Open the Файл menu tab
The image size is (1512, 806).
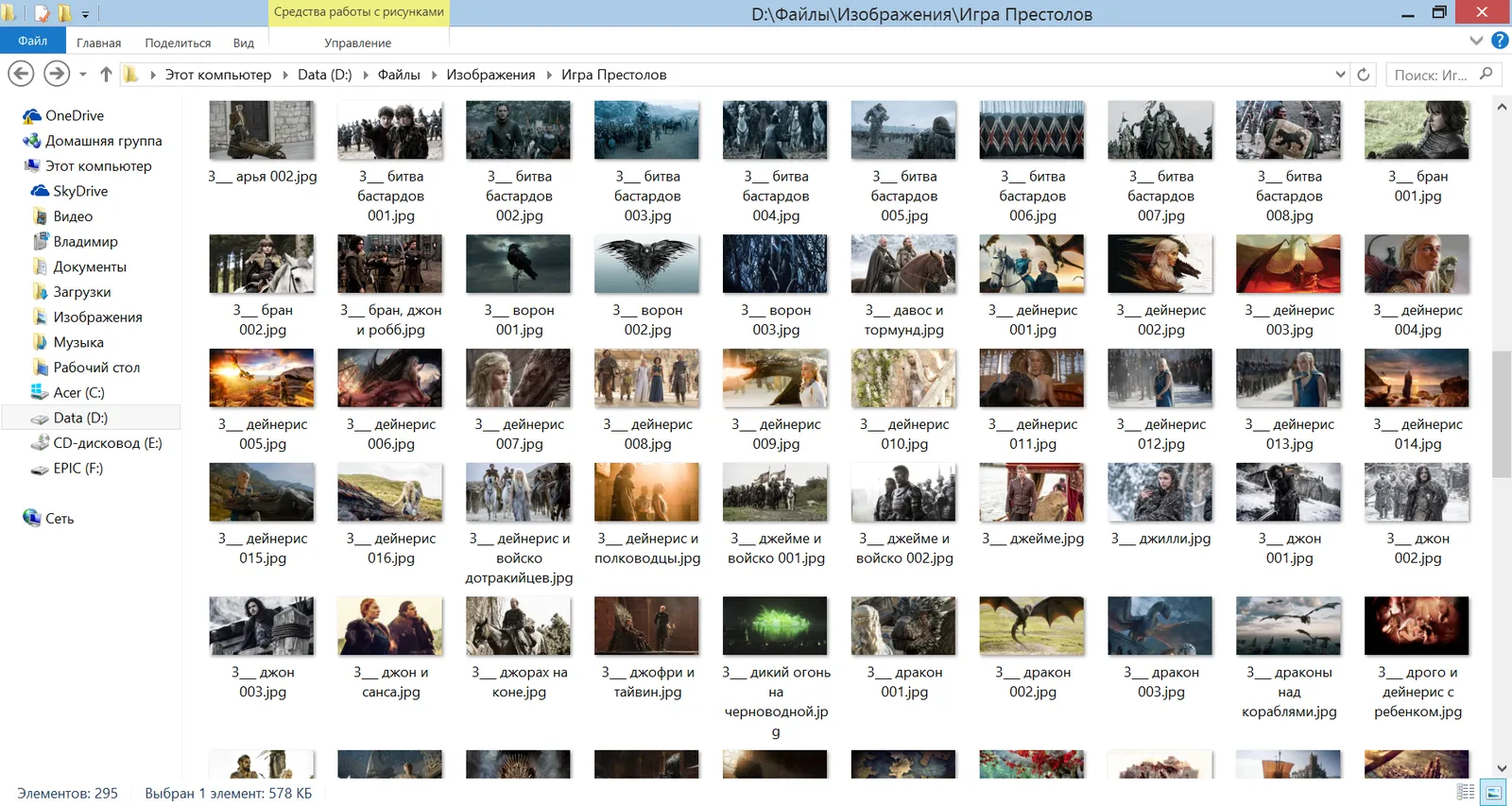[x=32, y=41]
